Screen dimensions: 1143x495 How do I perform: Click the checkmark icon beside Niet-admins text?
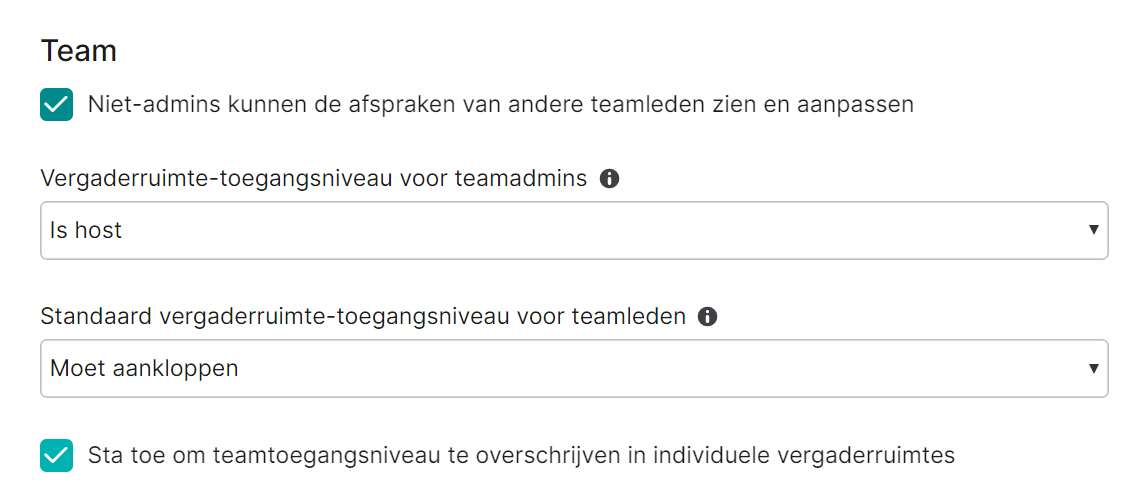click(x=56, y=105)
